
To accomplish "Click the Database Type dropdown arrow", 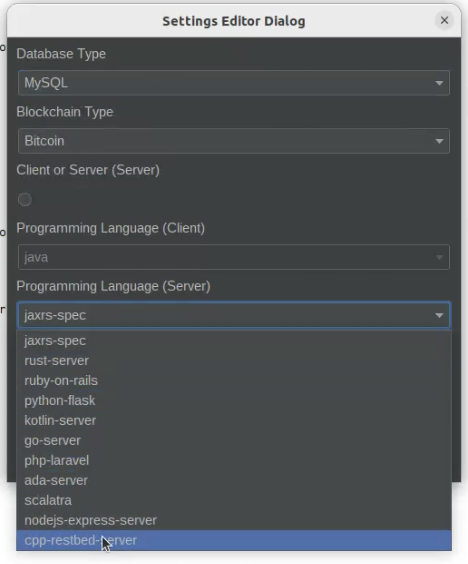I will pos(439,83).
